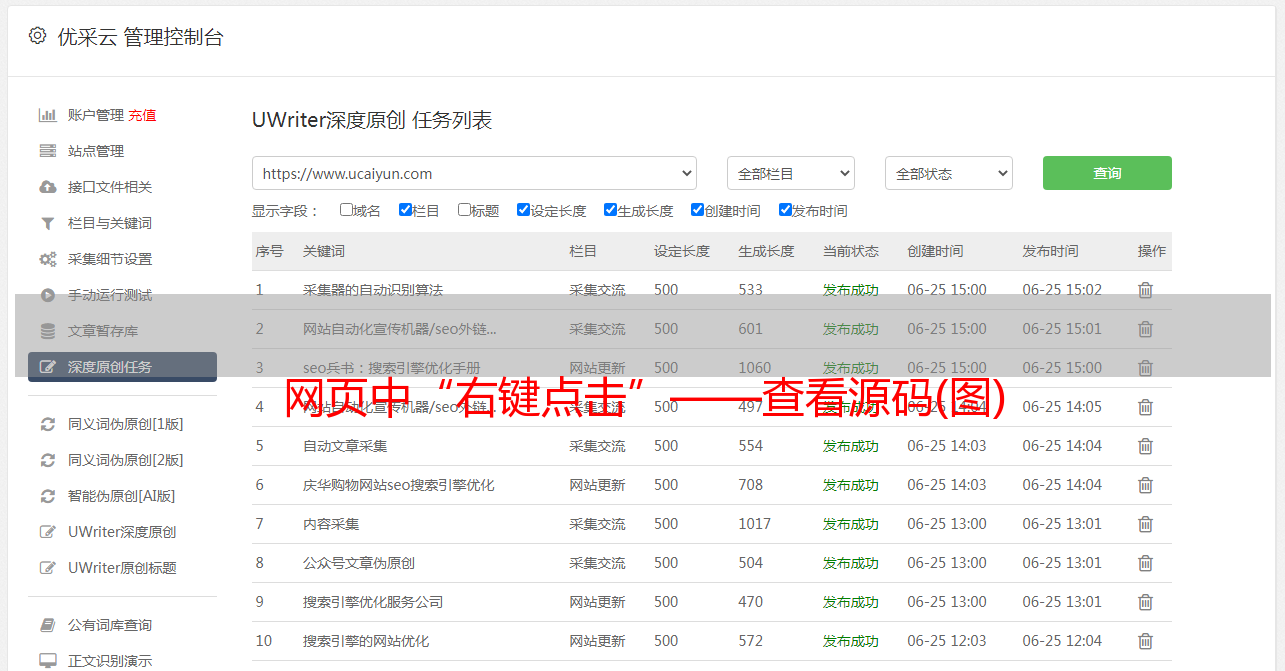Click the cloud upload icon for 接口文件相关
This screenshot has height=671, width=1285.
click(x=47, y=187)
